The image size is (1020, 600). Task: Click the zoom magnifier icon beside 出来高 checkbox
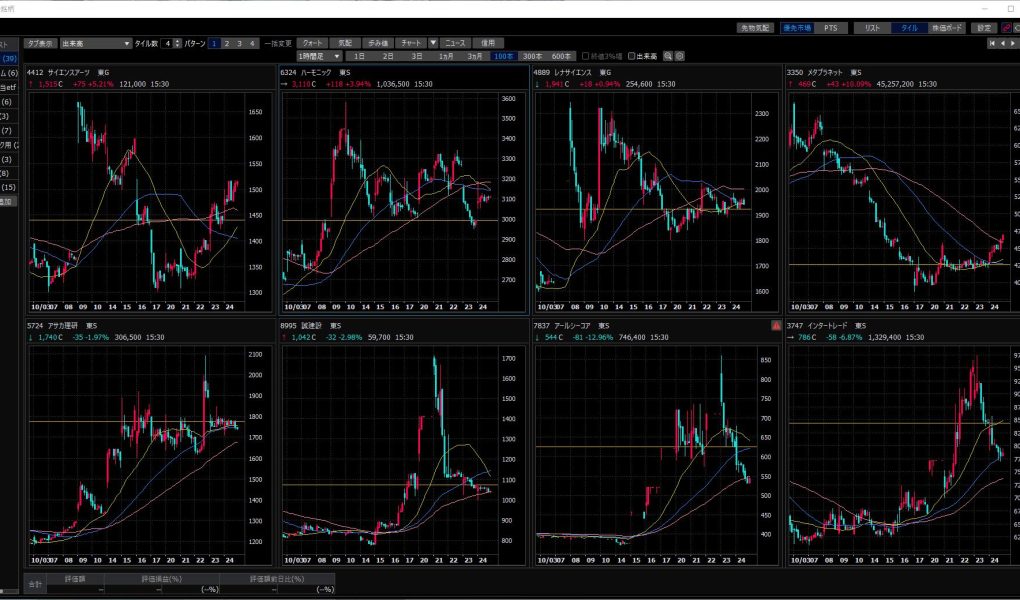(668, 56)
